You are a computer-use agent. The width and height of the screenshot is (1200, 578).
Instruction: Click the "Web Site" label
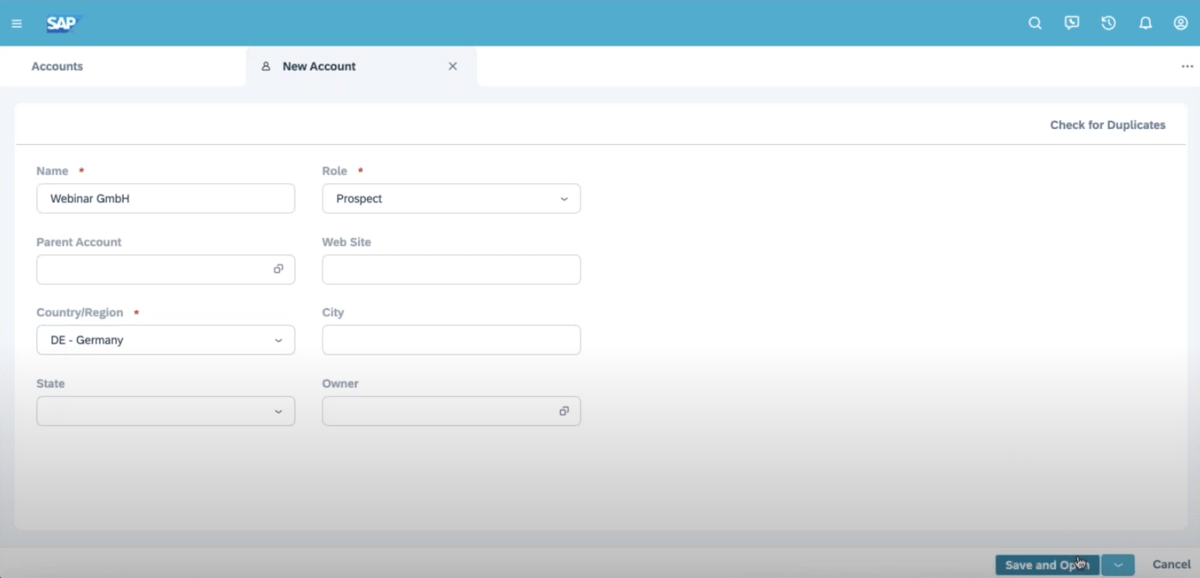[x=347, y=242]
